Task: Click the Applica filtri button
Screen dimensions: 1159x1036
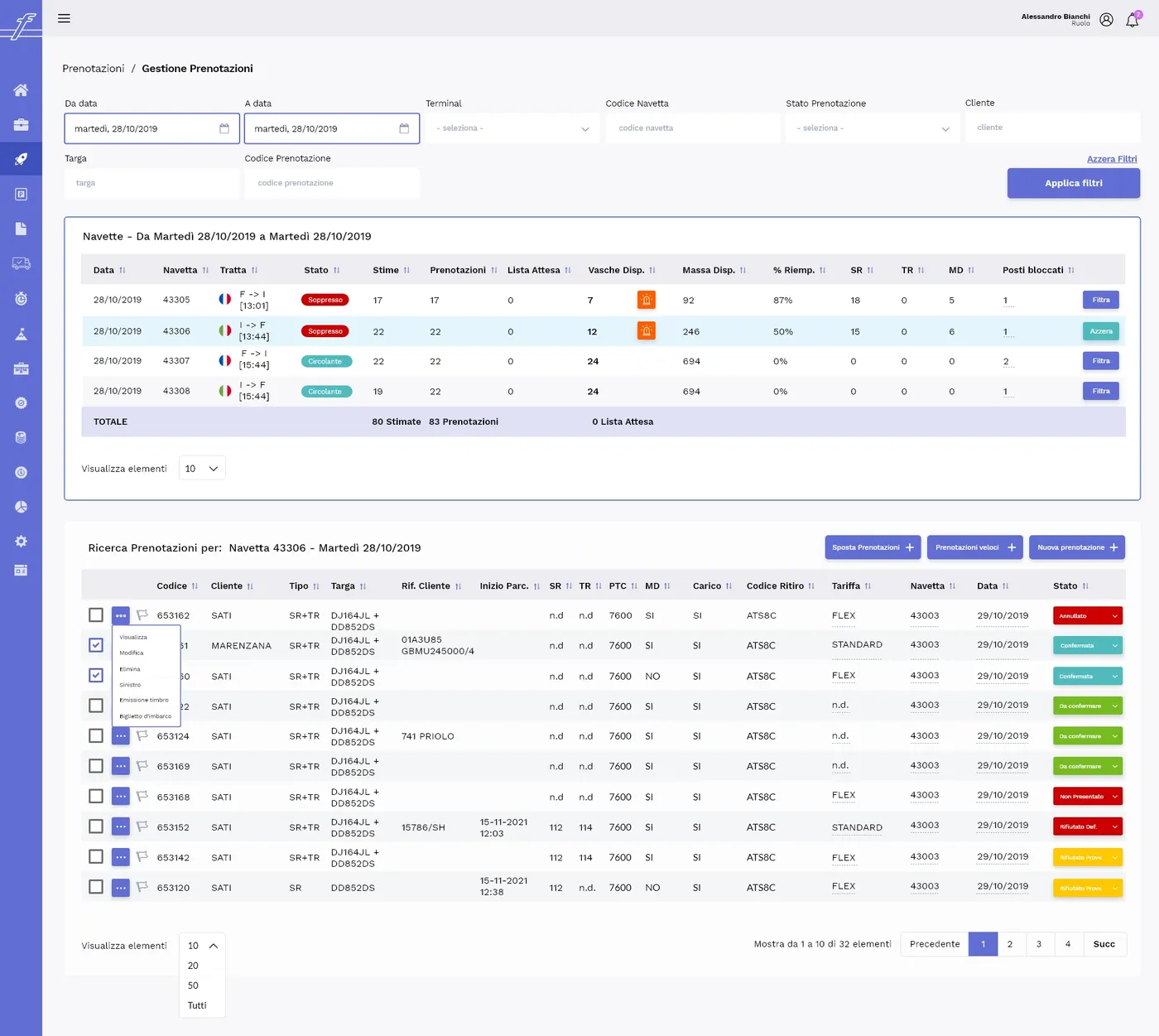Action: click(x=1074, y=183)
